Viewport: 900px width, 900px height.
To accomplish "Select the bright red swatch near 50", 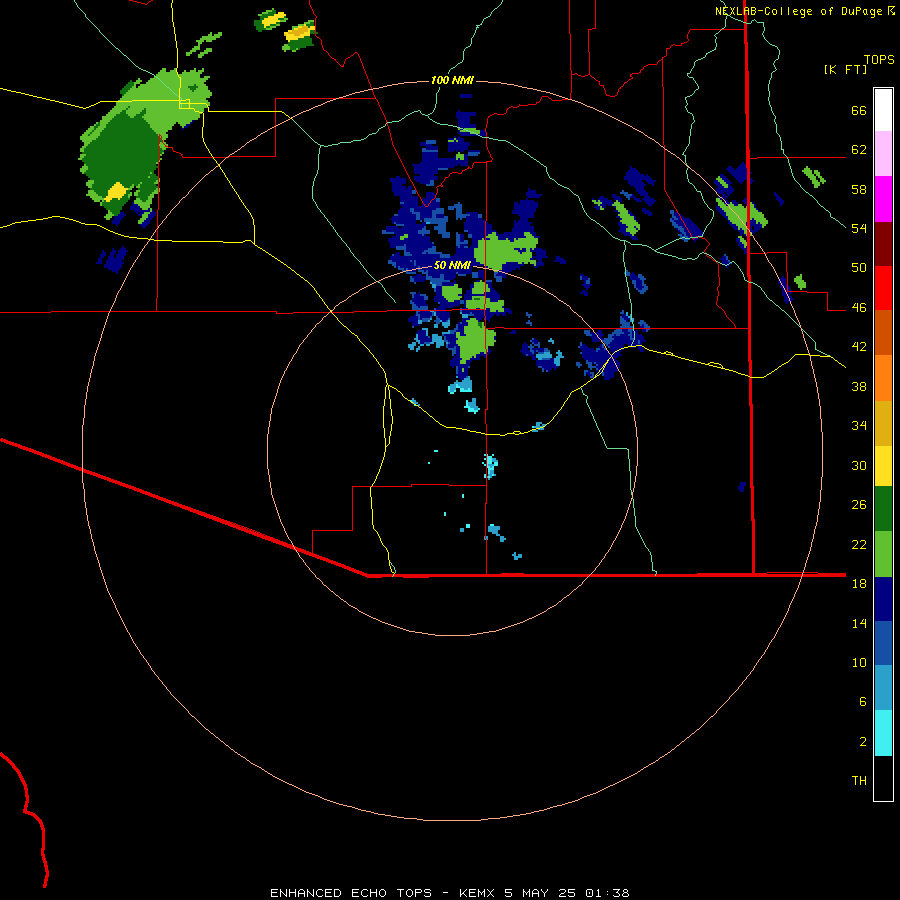I will [883, 288].
